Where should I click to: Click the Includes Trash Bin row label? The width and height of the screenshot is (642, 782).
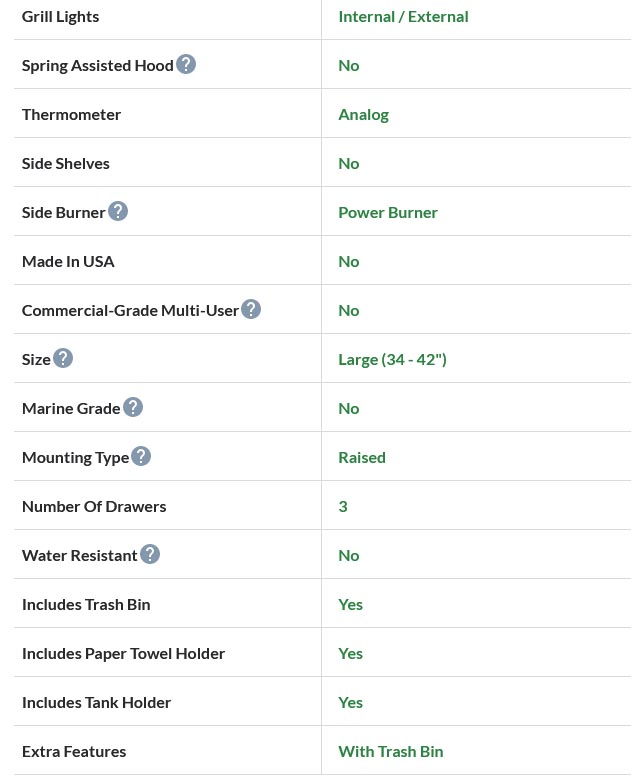point(86,604)
